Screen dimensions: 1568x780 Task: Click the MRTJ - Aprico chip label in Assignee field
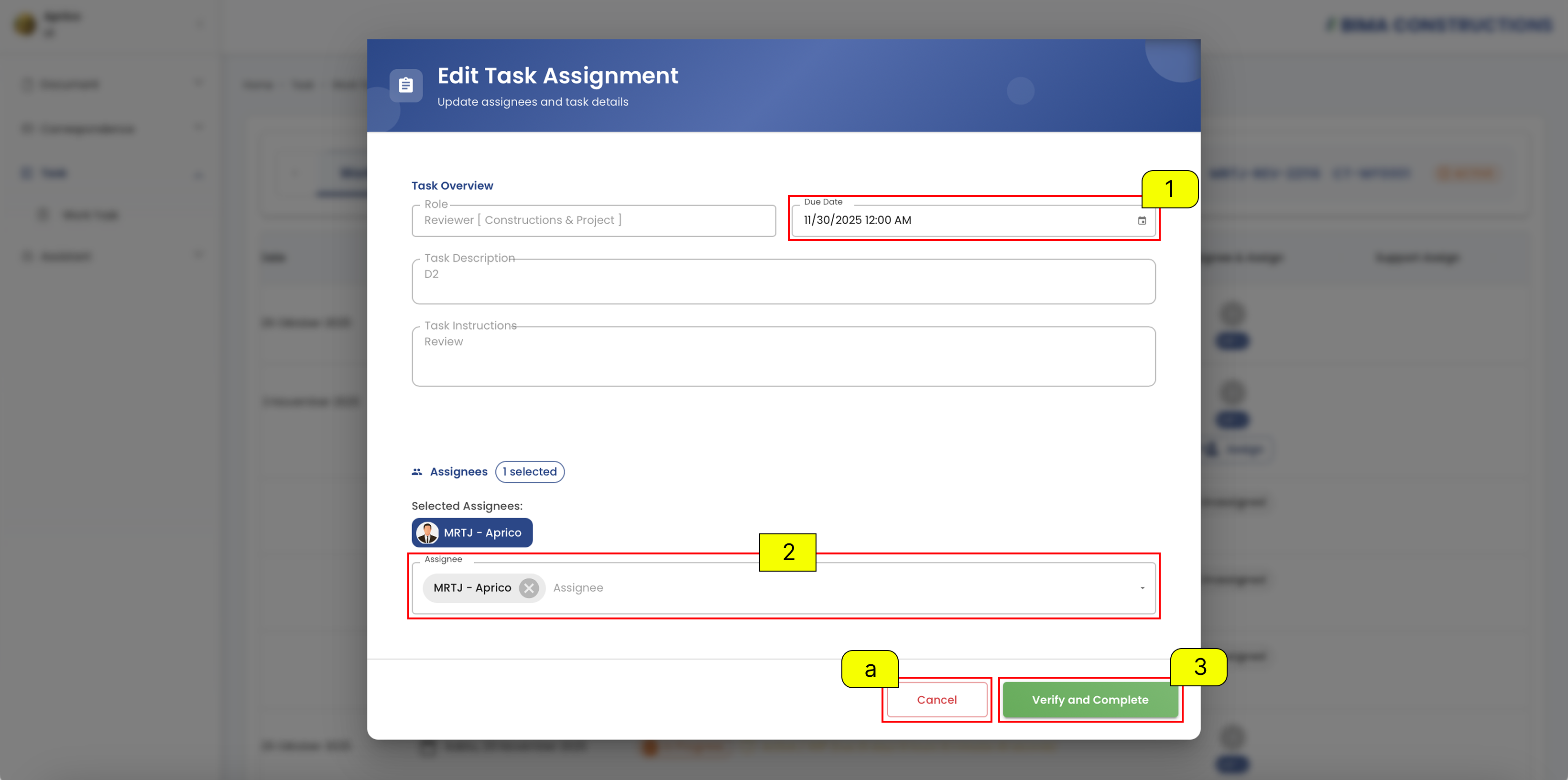pyautogui.click(x=472, y=588)
